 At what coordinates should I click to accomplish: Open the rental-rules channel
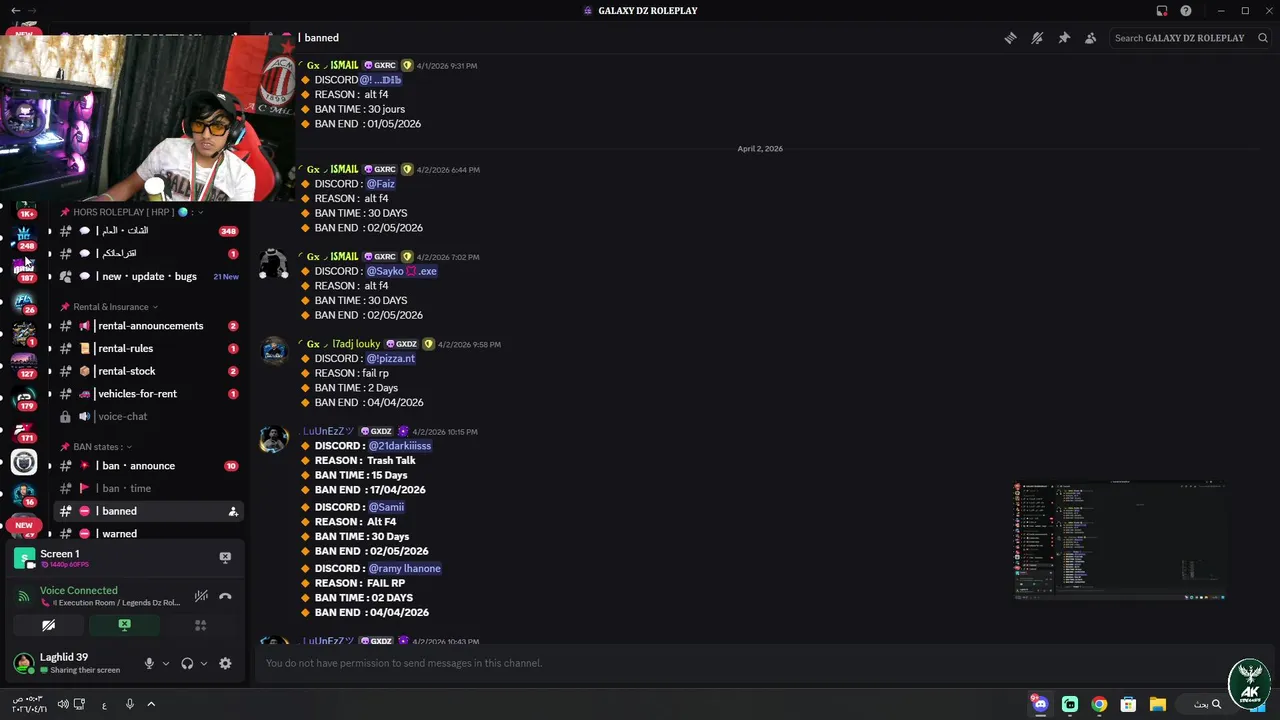point(147,348)
